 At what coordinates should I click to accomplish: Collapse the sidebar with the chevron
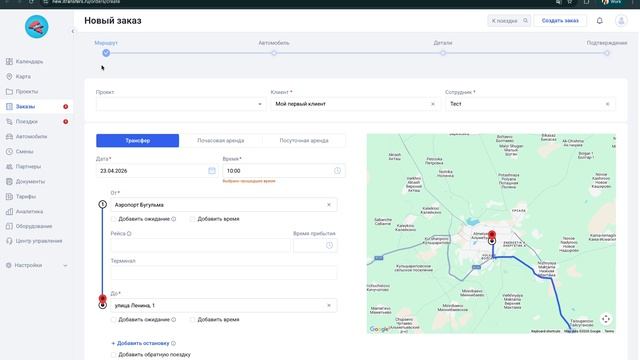[x=73, y=31]
